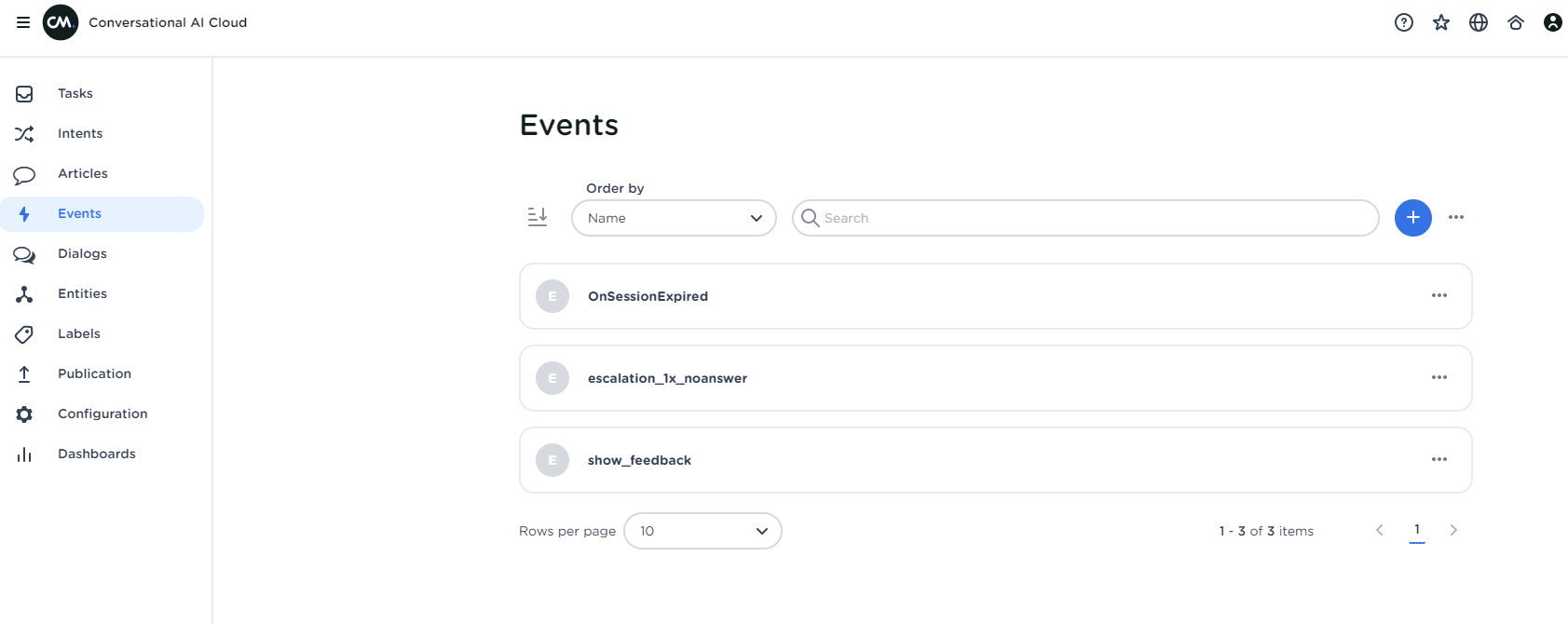
Task: Toggle sort direction icon beside Order by
Action: [x=538, y=218]
